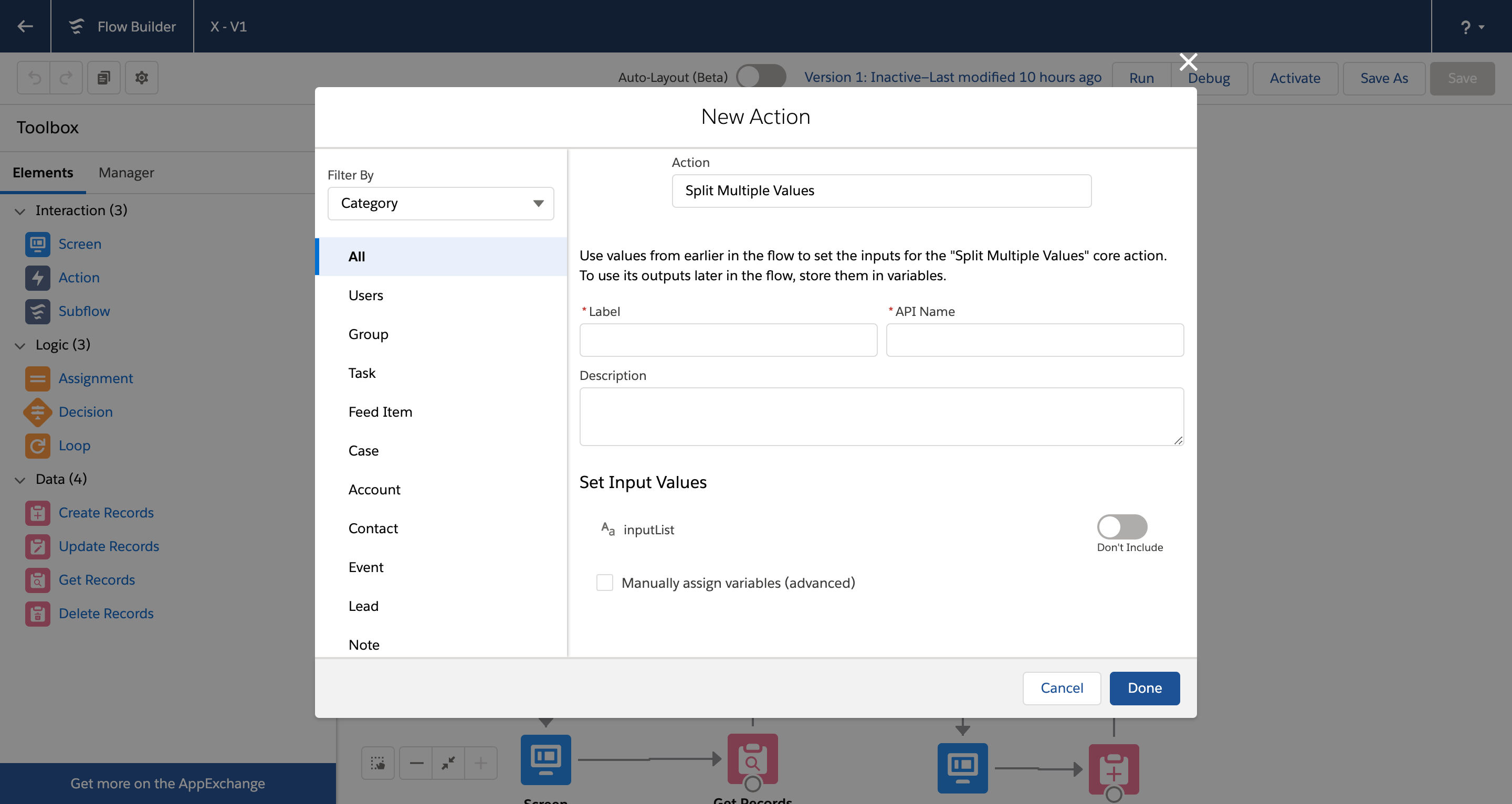Click the zoom to fit icon
The width and height of the screenshot is (1512, 804).
coord(448,763)
